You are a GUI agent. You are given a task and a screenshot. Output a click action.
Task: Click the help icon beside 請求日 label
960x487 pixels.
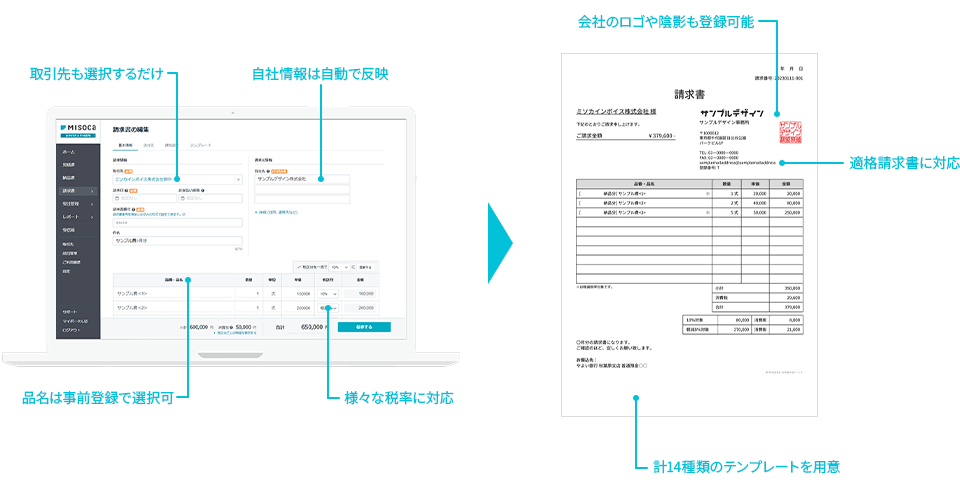(x=126, y=190)
